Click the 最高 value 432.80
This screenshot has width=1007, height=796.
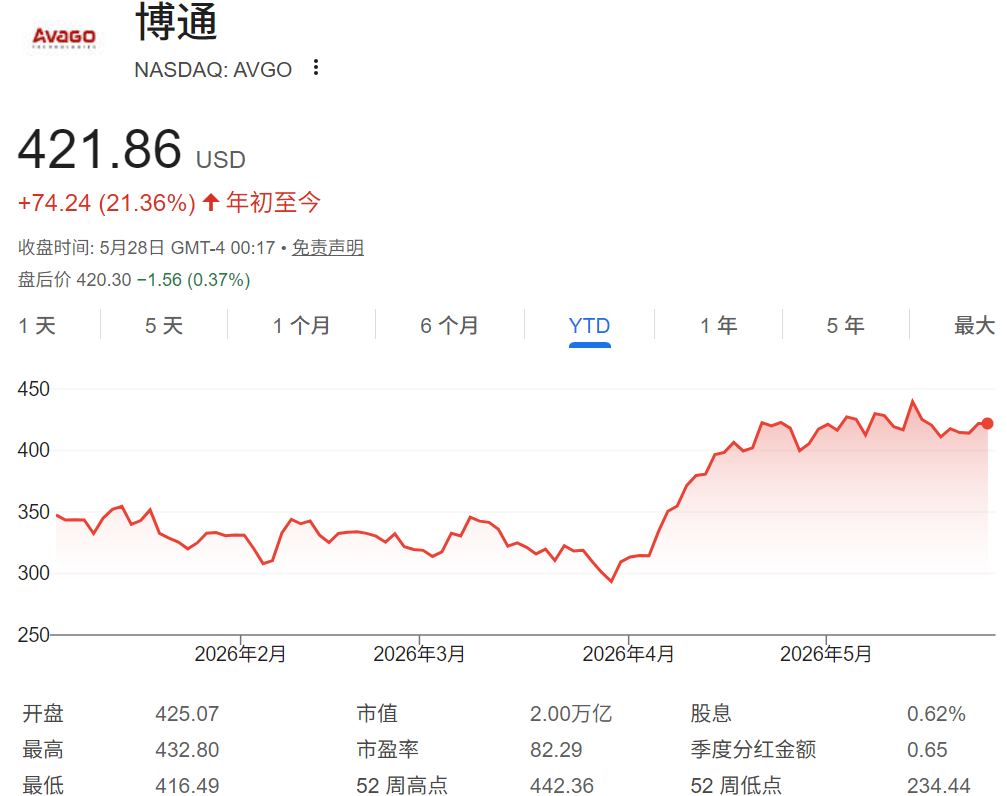click(187, 750)
